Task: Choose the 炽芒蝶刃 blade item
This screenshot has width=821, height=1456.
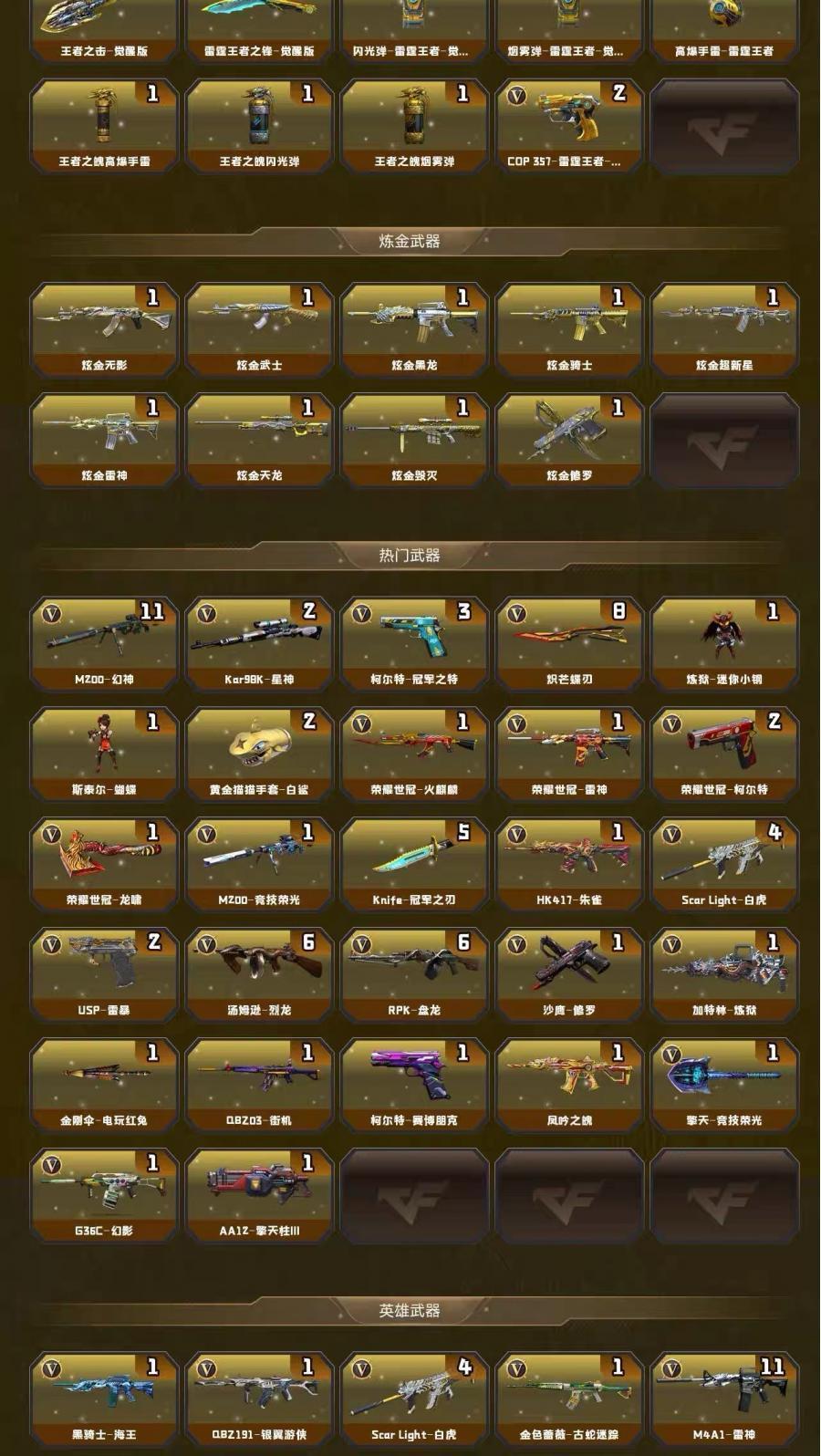Action: pos(569,644)
